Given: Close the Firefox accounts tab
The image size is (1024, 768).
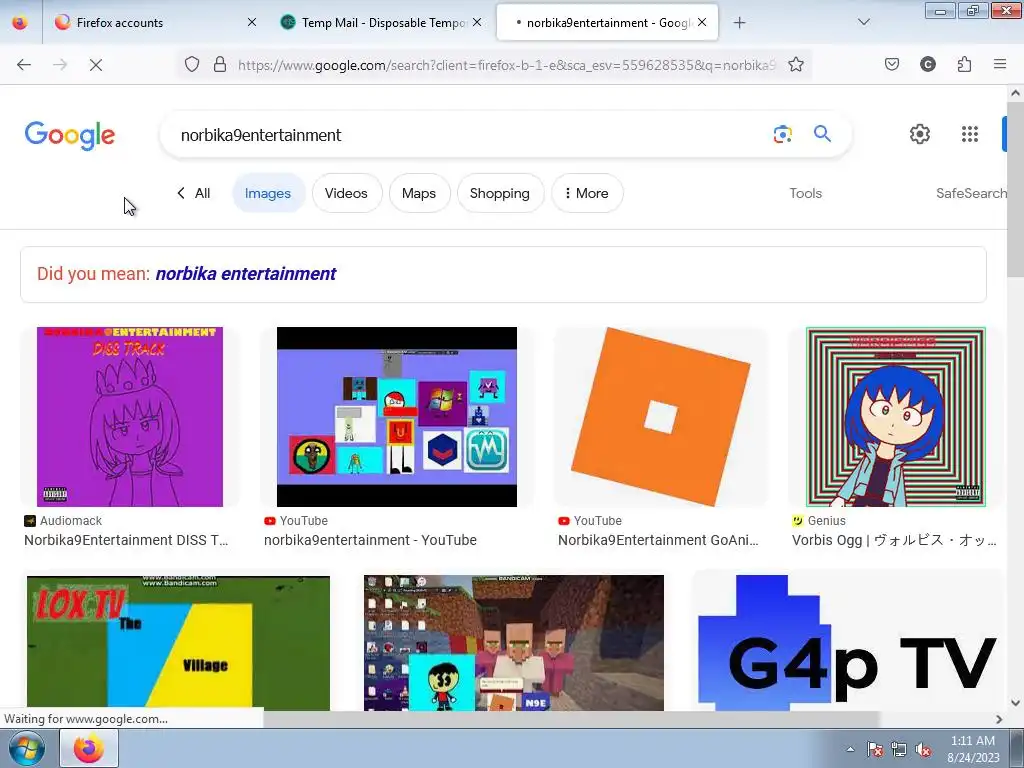Looking at the screenshot, I should (252, 22).
